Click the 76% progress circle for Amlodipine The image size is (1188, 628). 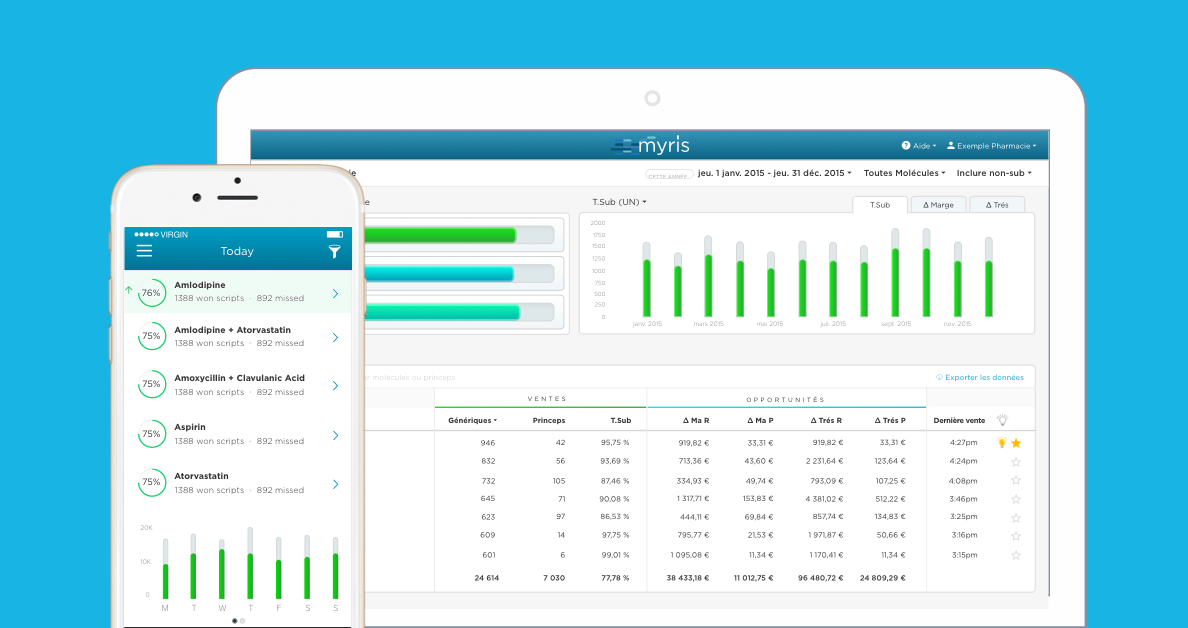click(x=151, y=293)
